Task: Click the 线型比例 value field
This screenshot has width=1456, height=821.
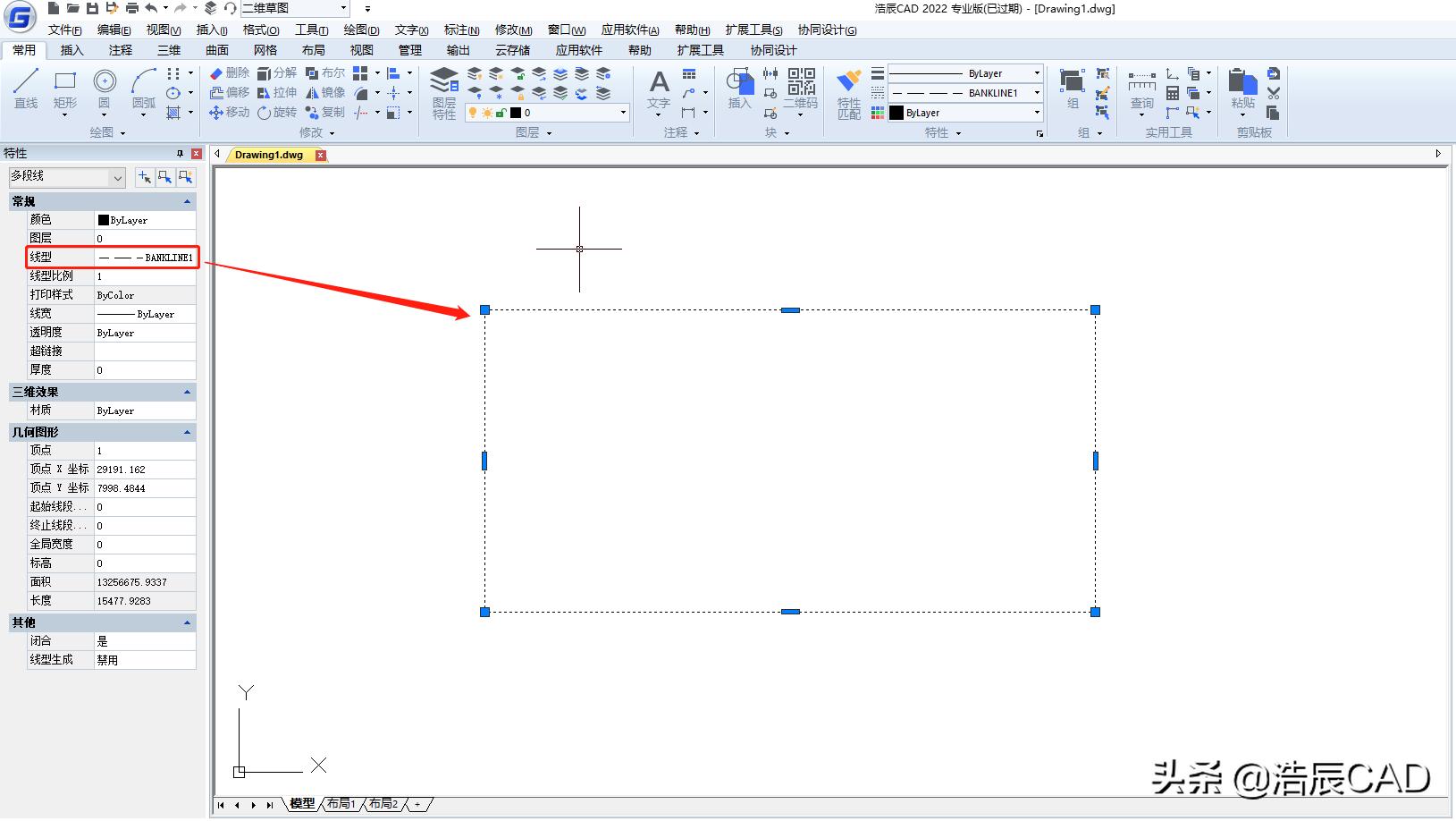Action: pyautogui.click(x=145, y=276)
